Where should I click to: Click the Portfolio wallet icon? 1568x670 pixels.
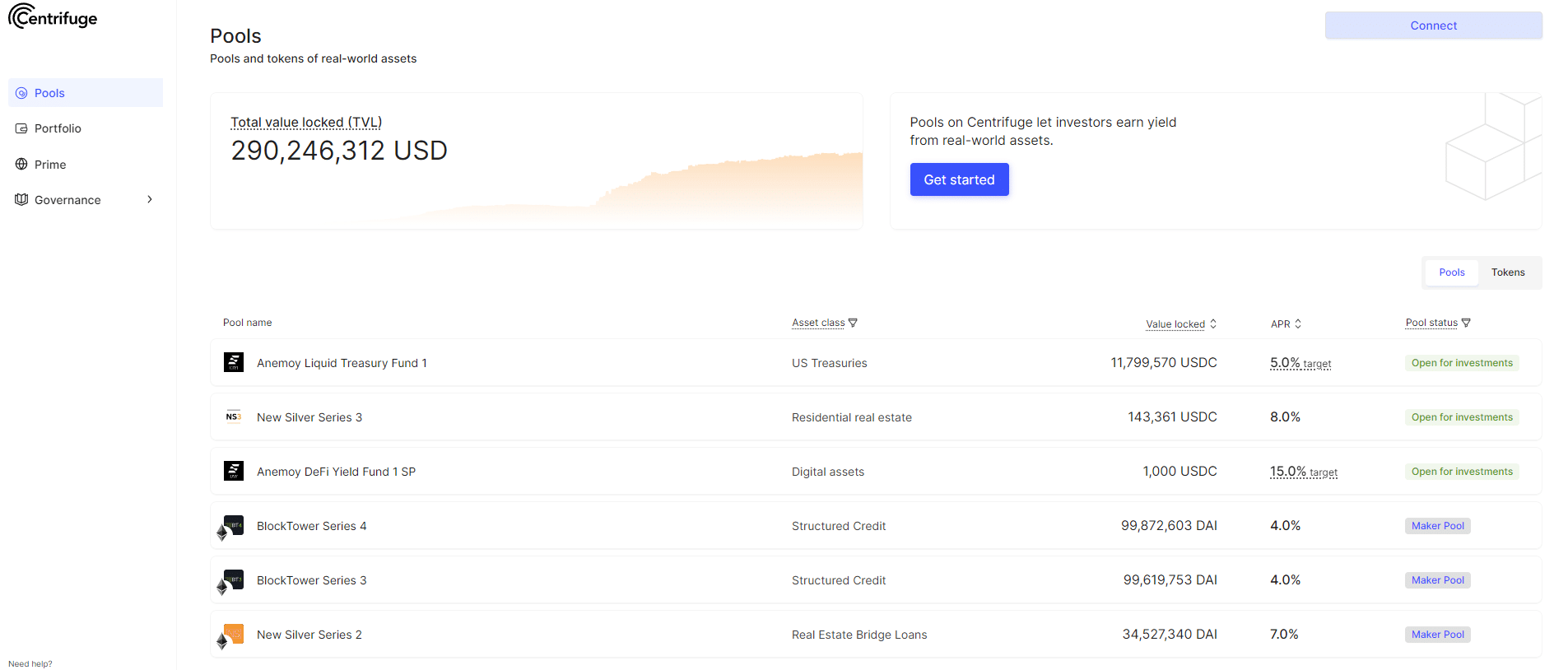pyautogui.click(x=21, y=128)
